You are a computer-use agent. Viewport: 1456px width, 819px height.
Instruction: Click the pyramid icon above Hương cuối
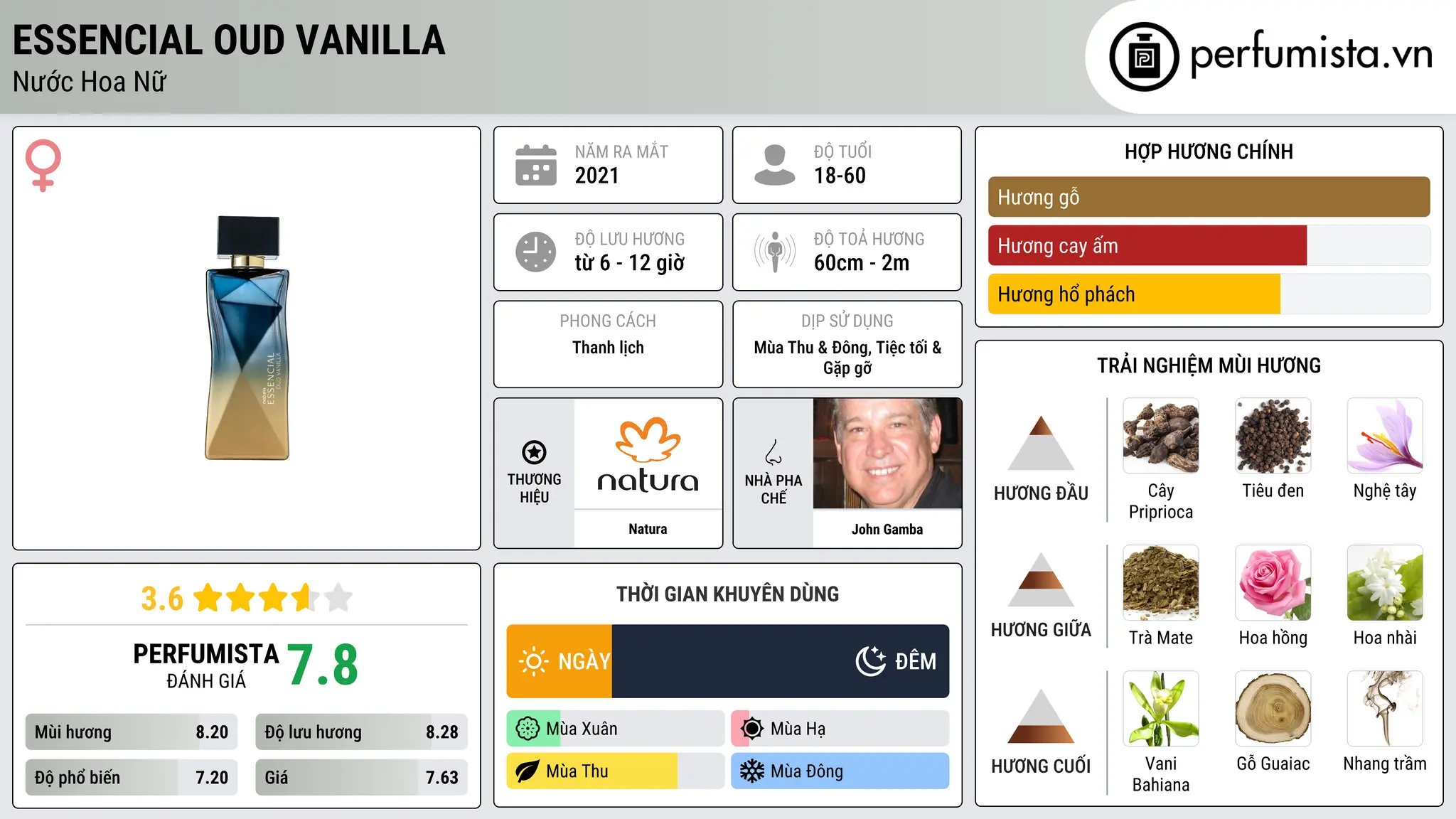pos(1041,716)
